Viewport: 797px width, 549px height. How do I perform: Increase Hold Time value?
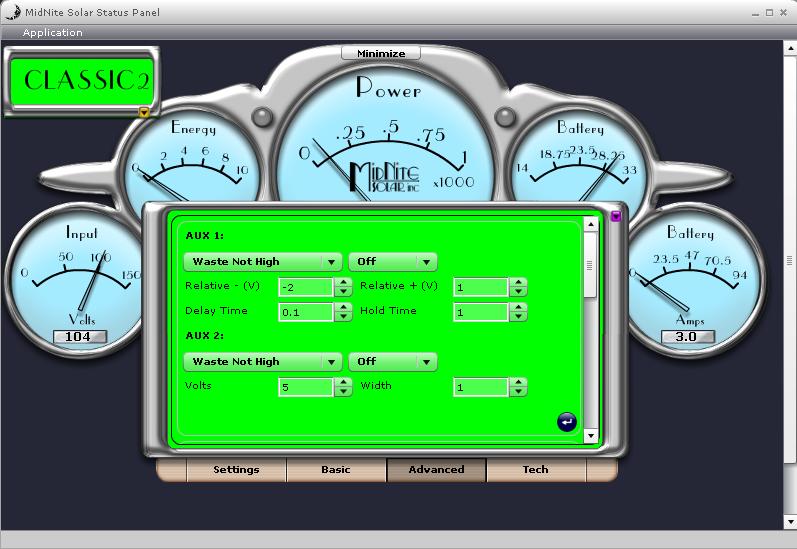(518, 307)
